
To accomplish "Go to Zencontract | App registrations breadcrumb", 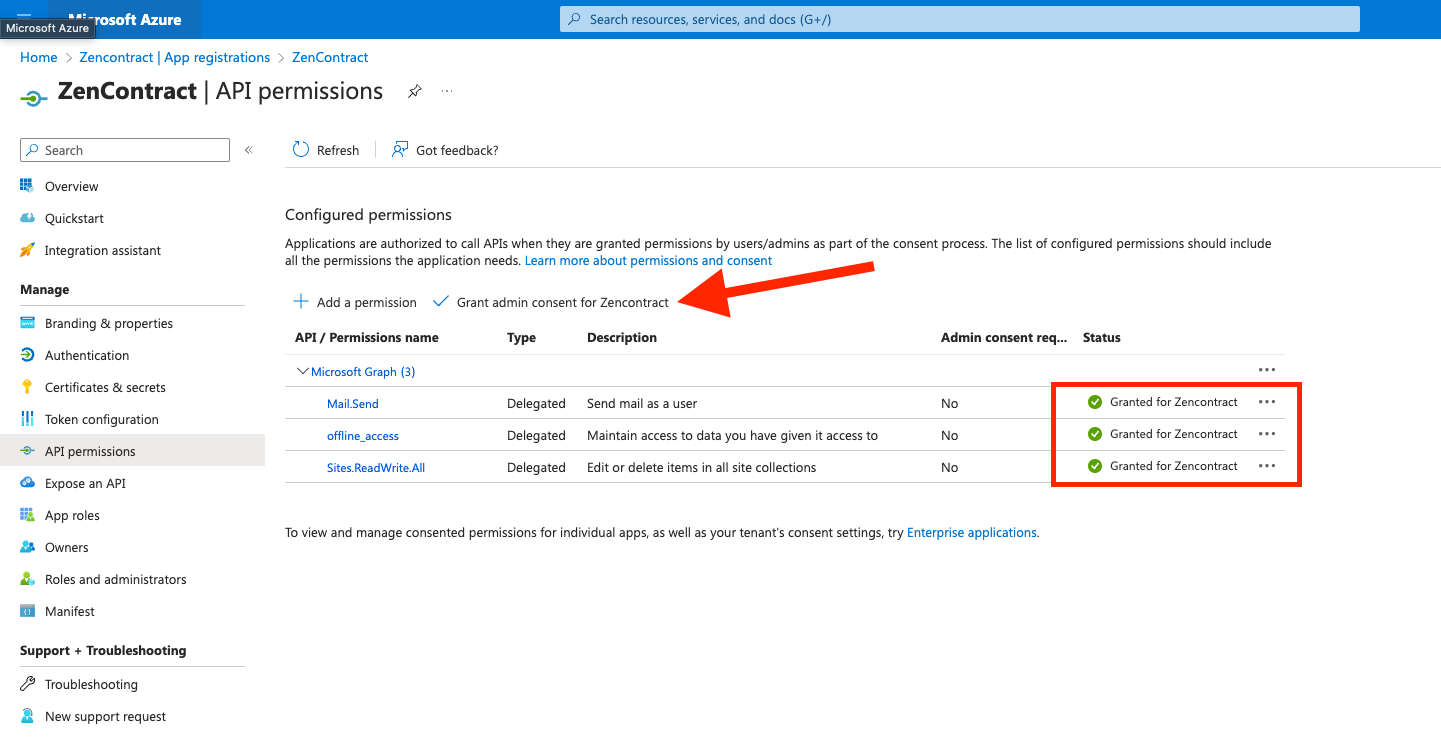I will coord(175,57).
